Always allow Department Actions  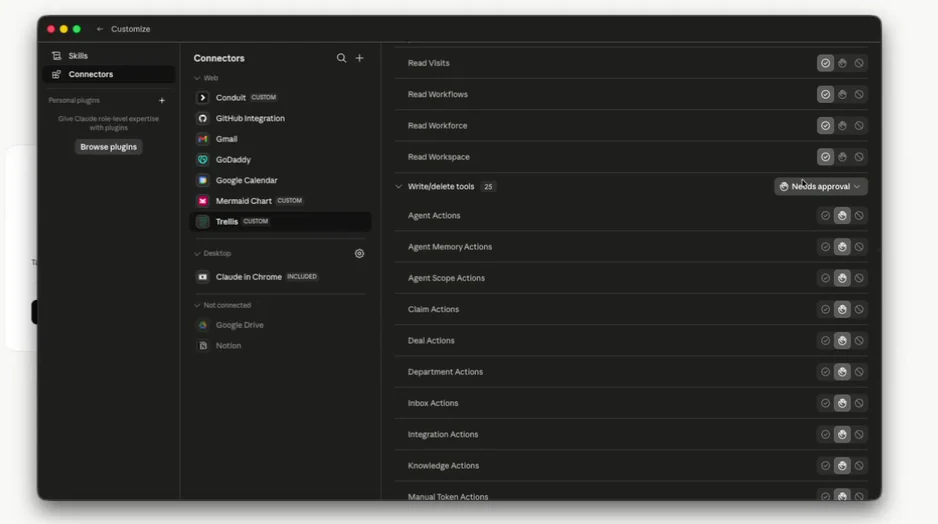point(825,372)
